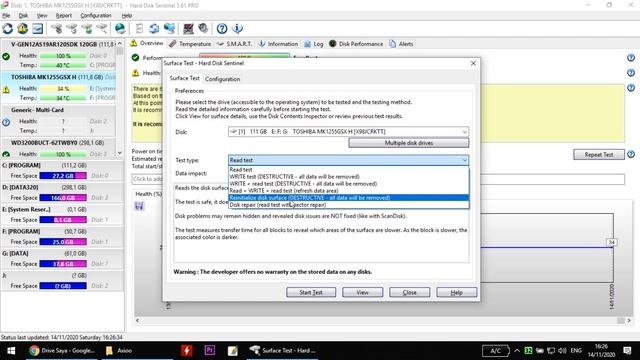Click the Repeat Test button
This screenshot has height=360, width=640.
598,154
